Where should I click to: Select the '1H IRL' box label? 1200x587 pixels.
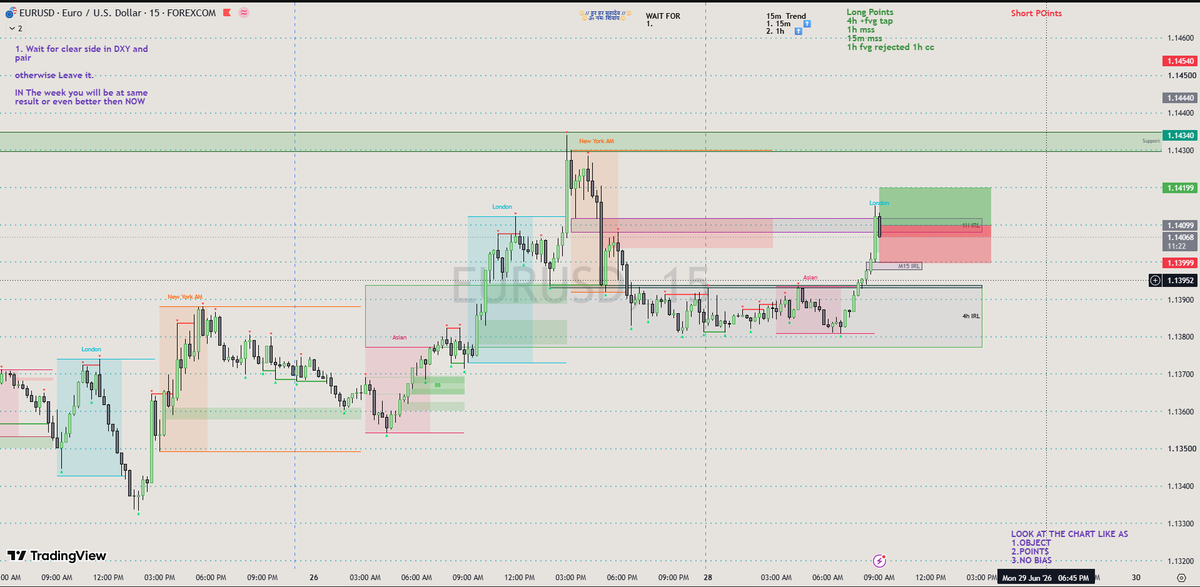pos(969,225)
